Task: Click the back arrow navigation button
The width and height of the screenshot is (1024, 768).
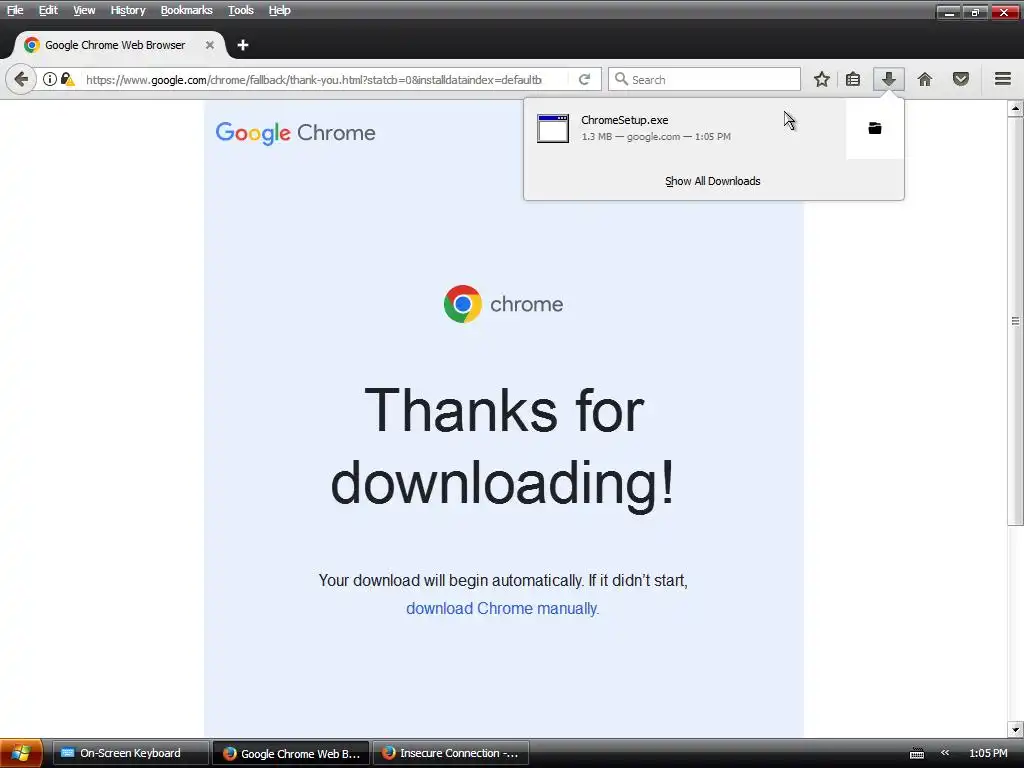Action: tap(21, 80)
